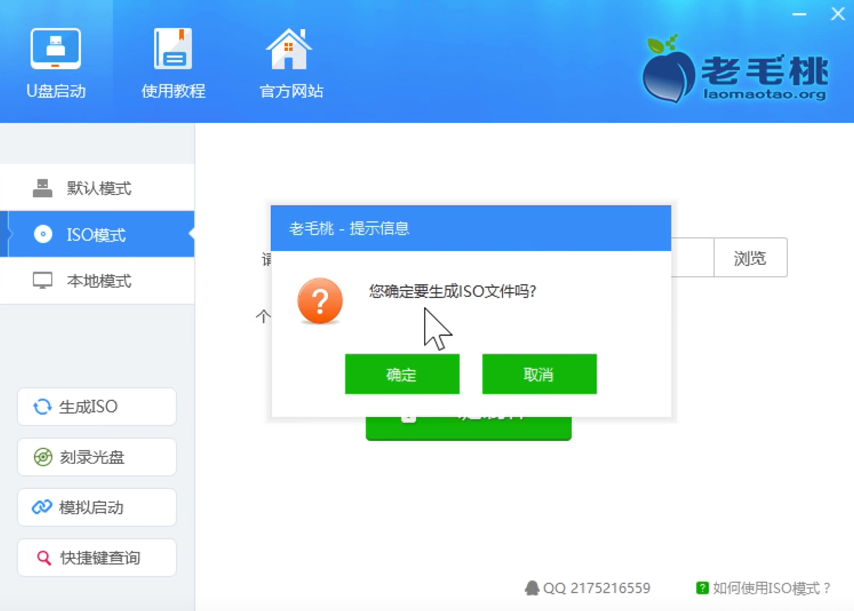Open 模拟启动 simulation via its link icon
The image size is (854, 611).
(x=42, y=507)
